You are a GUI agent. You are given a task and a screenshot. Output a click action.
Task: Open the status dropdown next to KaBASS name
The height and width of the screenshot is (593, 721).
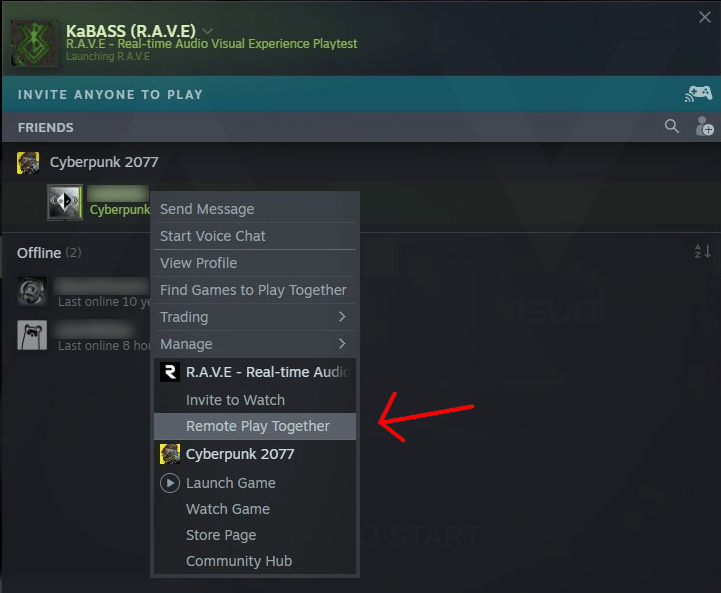pos(207,31)
